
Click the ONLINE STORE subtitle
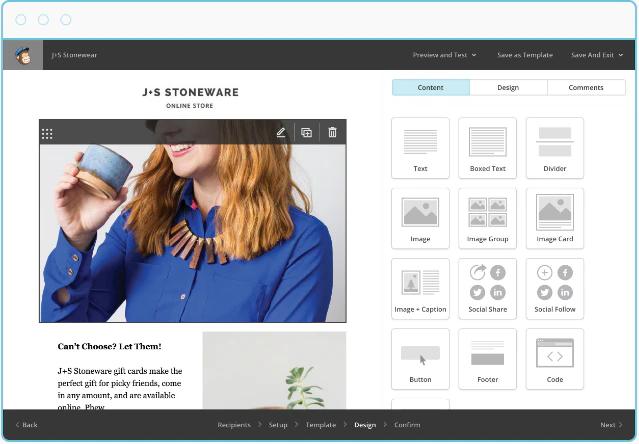189,106
